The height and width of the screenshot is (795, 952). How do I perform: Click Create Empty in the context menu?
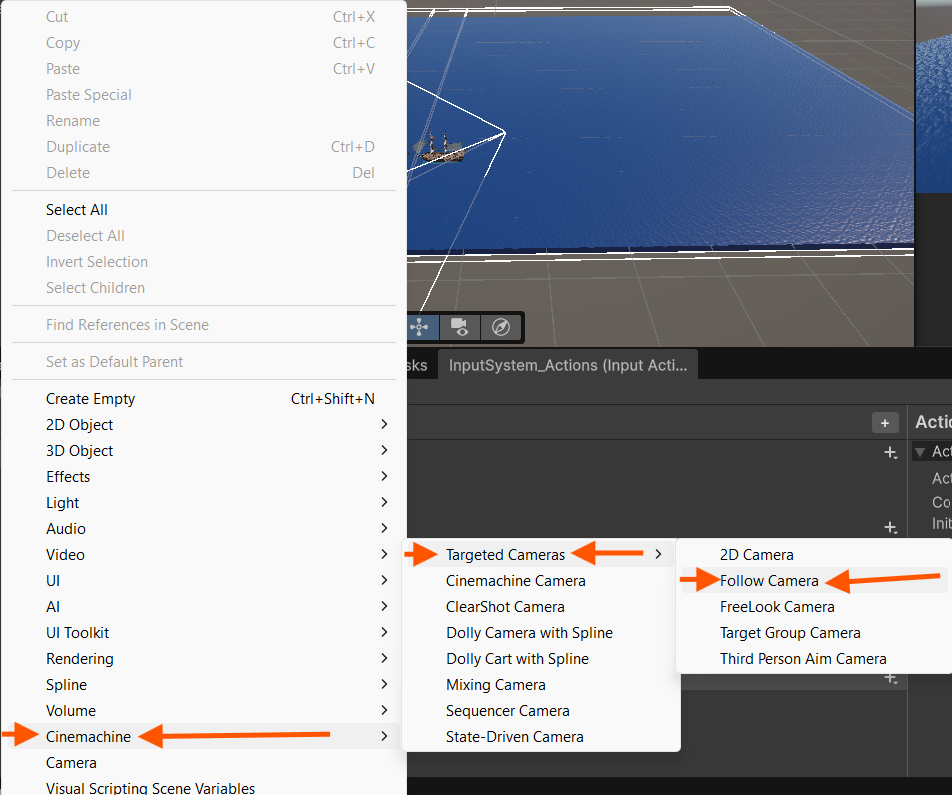[90, 399]
